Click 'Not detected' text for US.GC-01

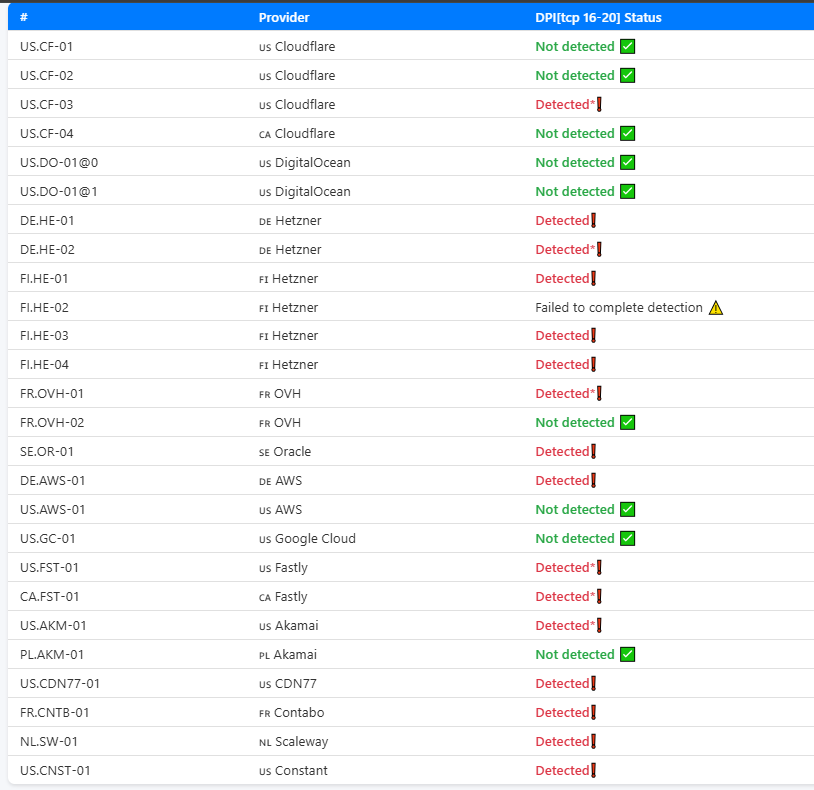click(x=575, y=539)
